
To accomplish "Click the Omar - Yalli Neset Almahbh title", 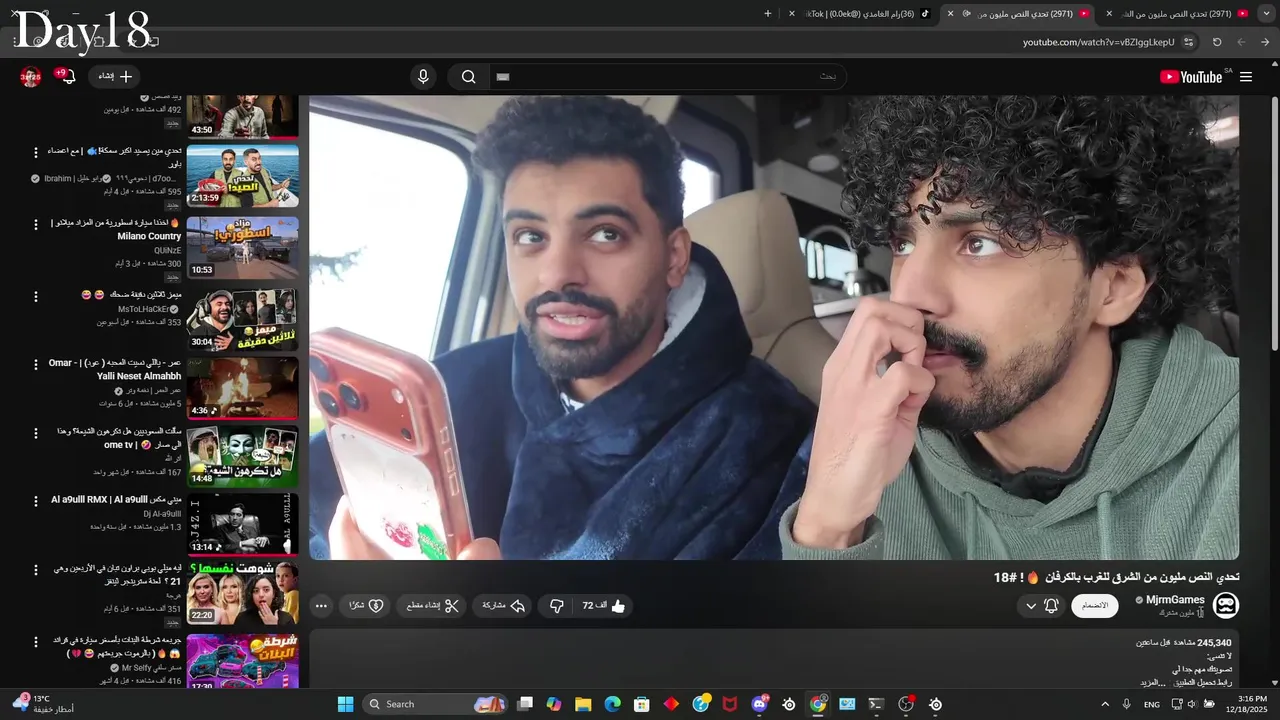I will pos(115,369).
